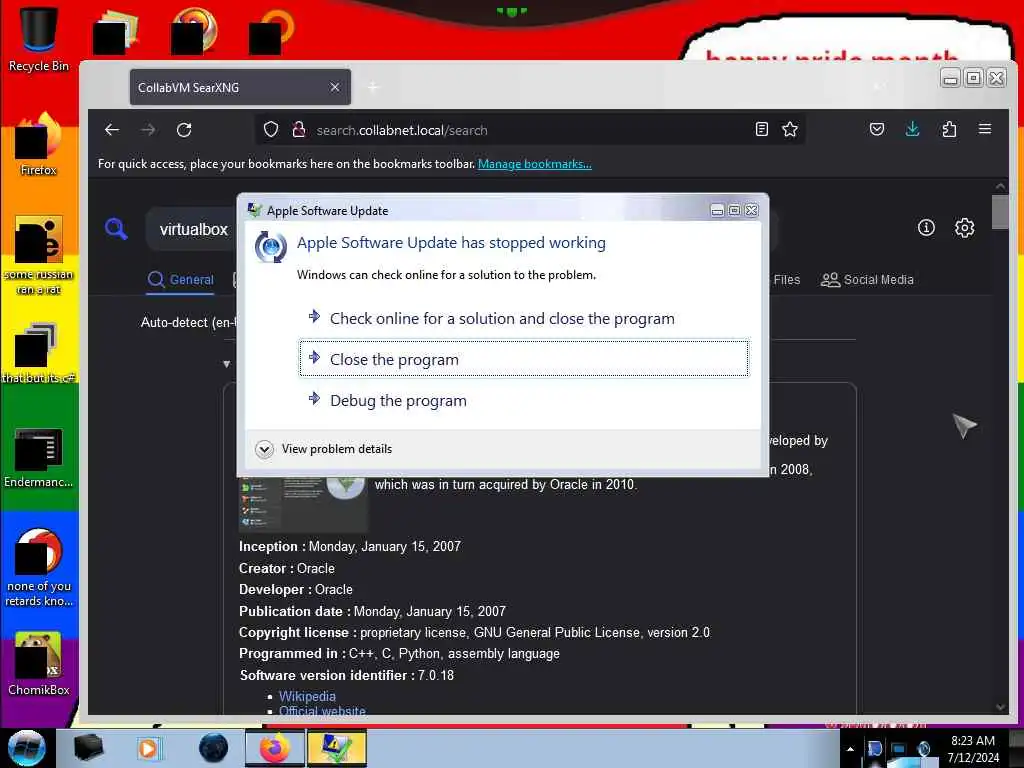Click the VirtualBox infobox thumbnail image
Screen dimensions: 1024x768
coord(303,503)
